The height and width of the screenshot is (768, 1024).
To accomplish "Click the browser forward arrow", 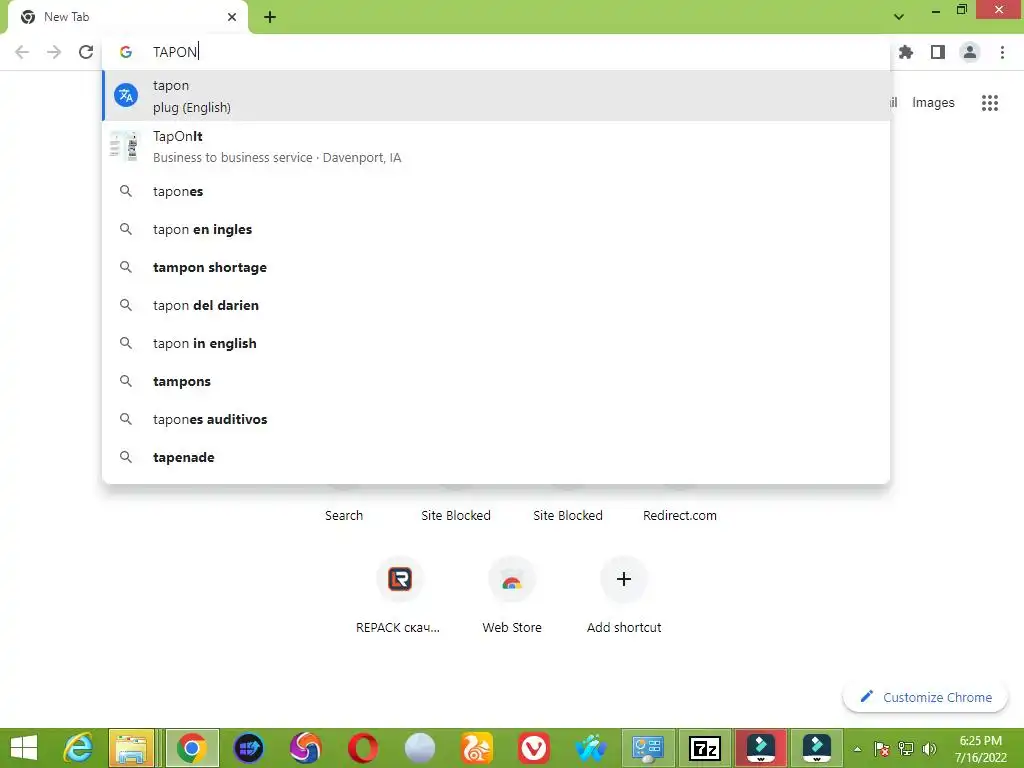I will (54, 52).
